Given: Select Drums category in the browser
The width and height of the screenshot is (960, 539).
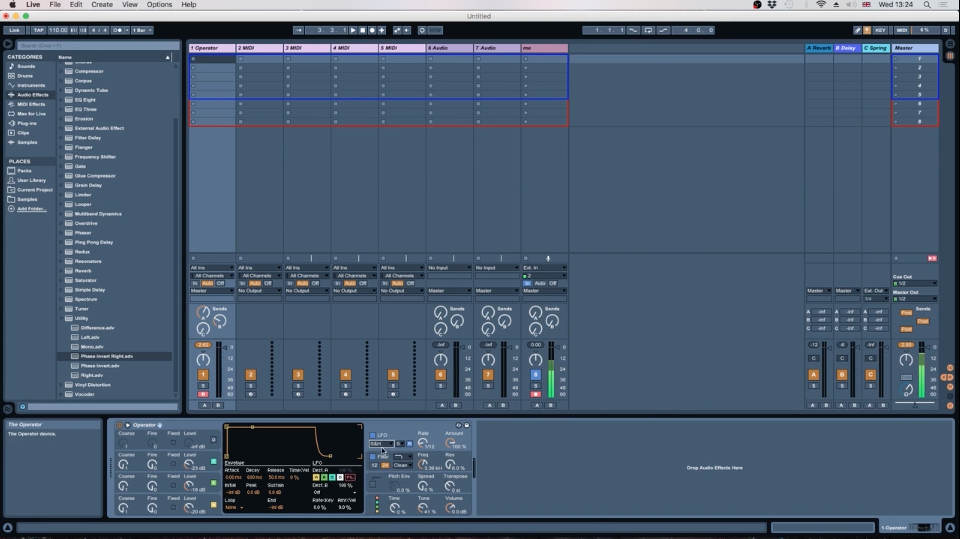Looking at the screenshot, I should coord(24,76).
